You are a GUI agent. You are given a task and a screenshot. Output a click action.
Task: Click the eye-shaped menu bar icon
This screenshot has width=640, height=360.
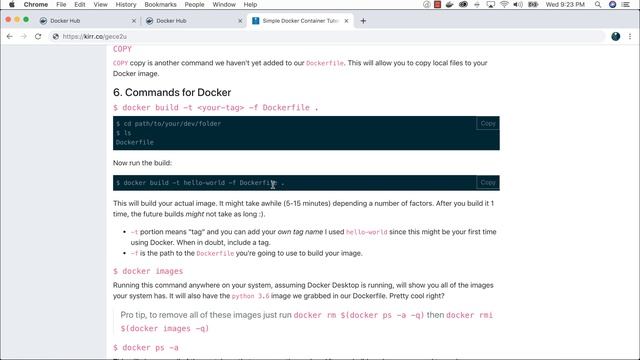[463, 4]
